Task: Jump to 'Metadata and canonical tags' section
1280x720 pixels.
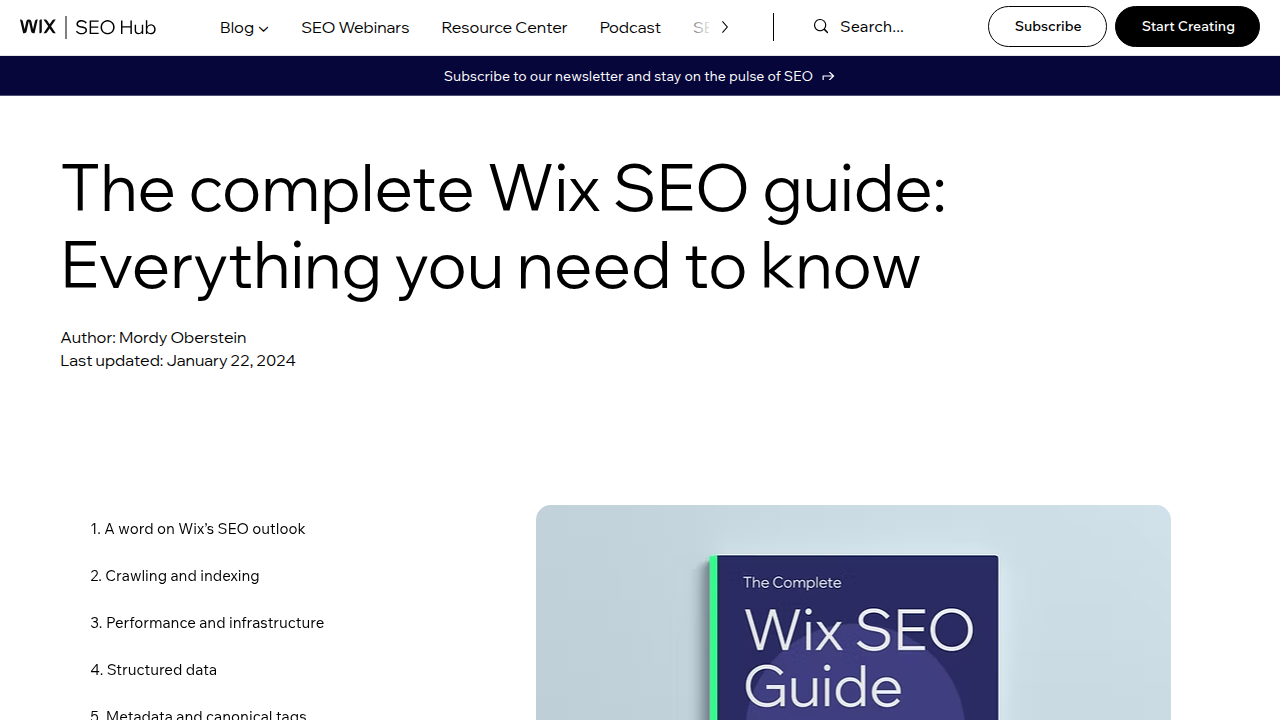Action: 198,713
